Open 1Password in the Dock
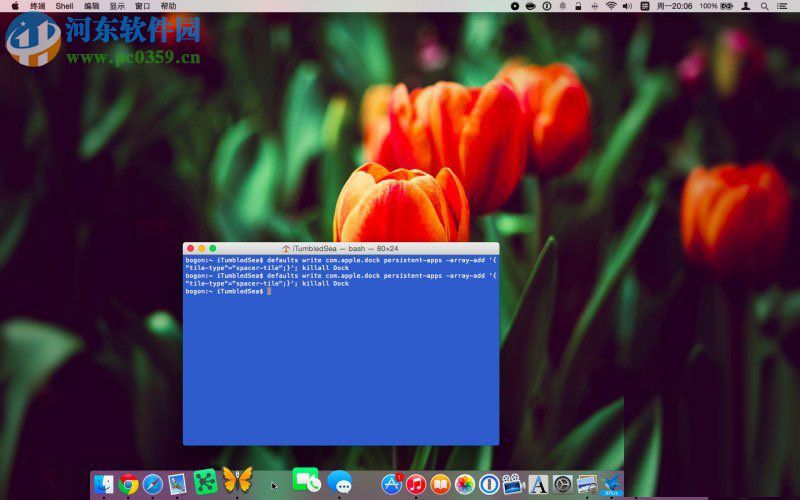The image size is (800, 500). click(489, 484)
